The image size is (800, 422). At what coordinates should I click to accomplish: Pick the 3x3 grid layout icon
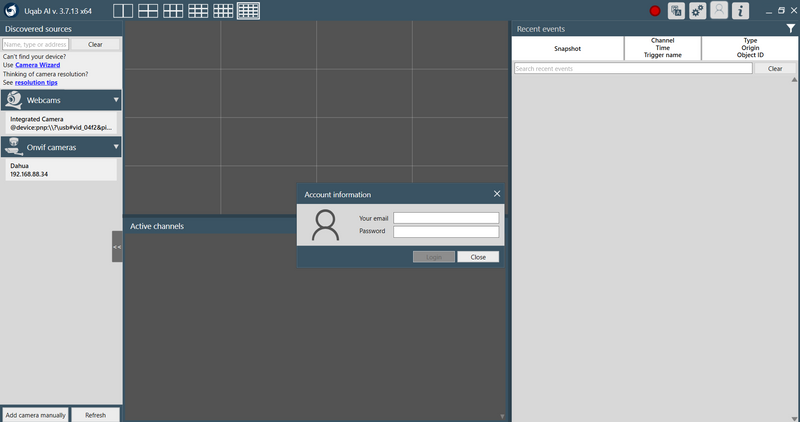pos(198,11)
